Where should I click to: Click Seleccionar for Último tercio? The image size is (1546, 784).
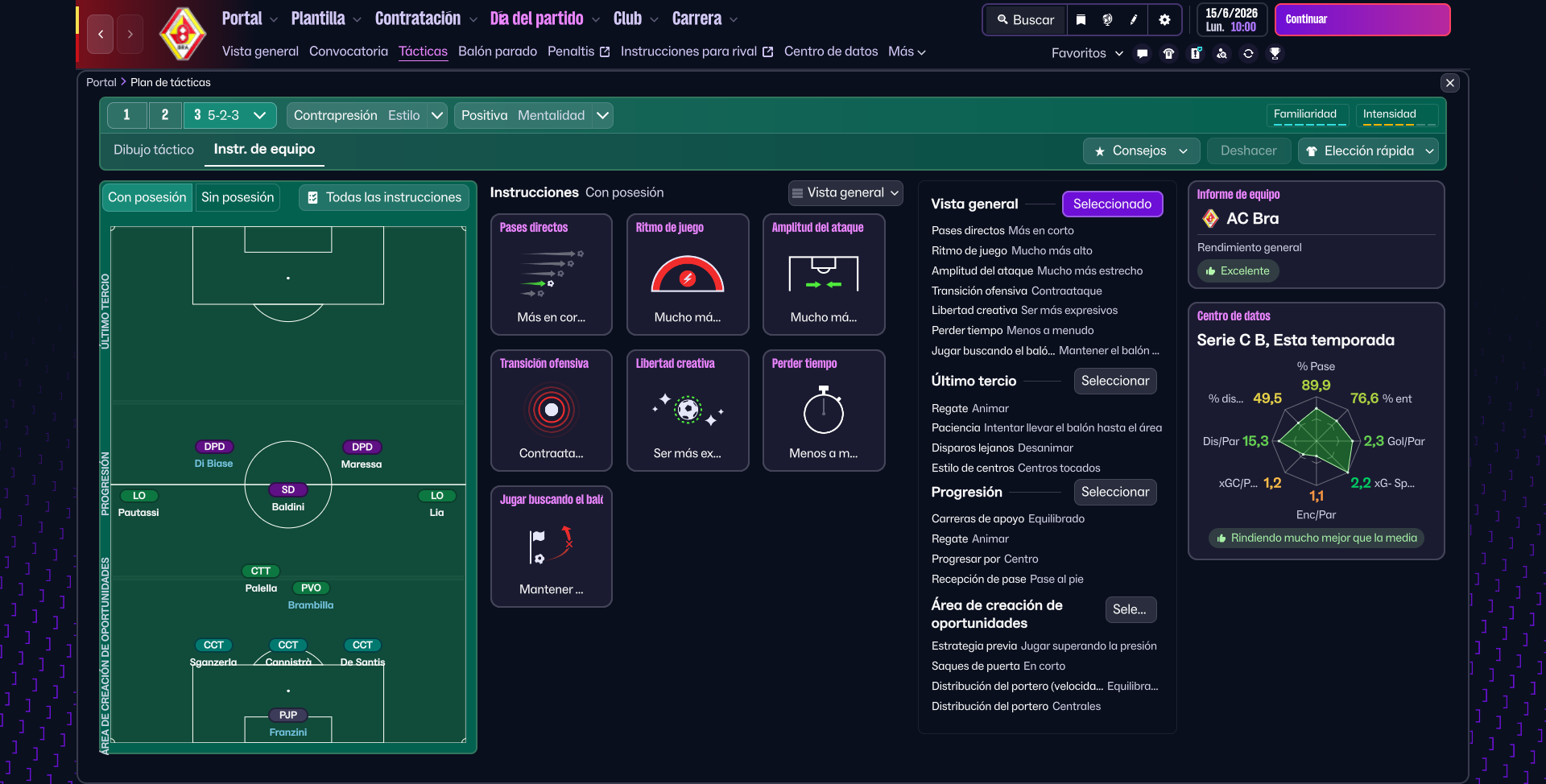pyautogui.click(x=1114, y=381)
